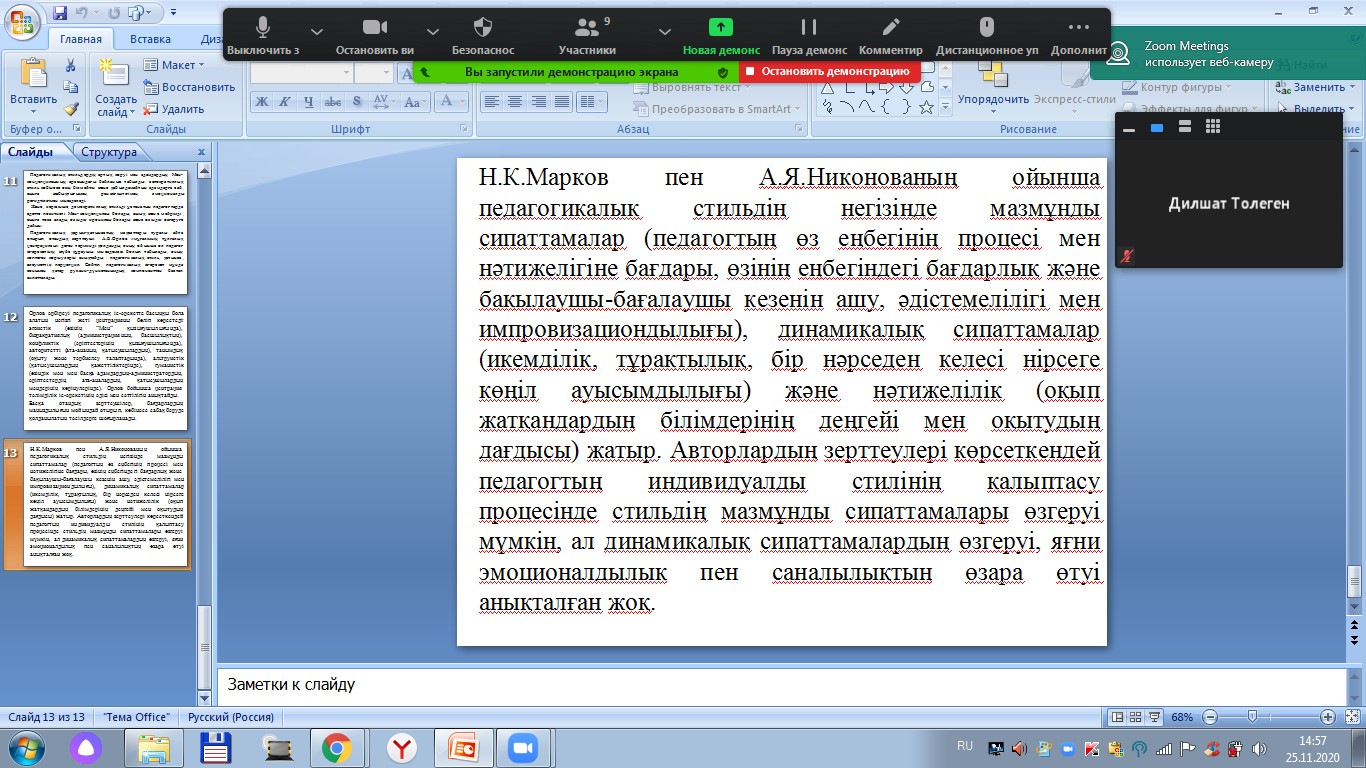The image size is (1366, 768).
Task: Open Zoom annotation pencil tool
Action: coord(890,29)
